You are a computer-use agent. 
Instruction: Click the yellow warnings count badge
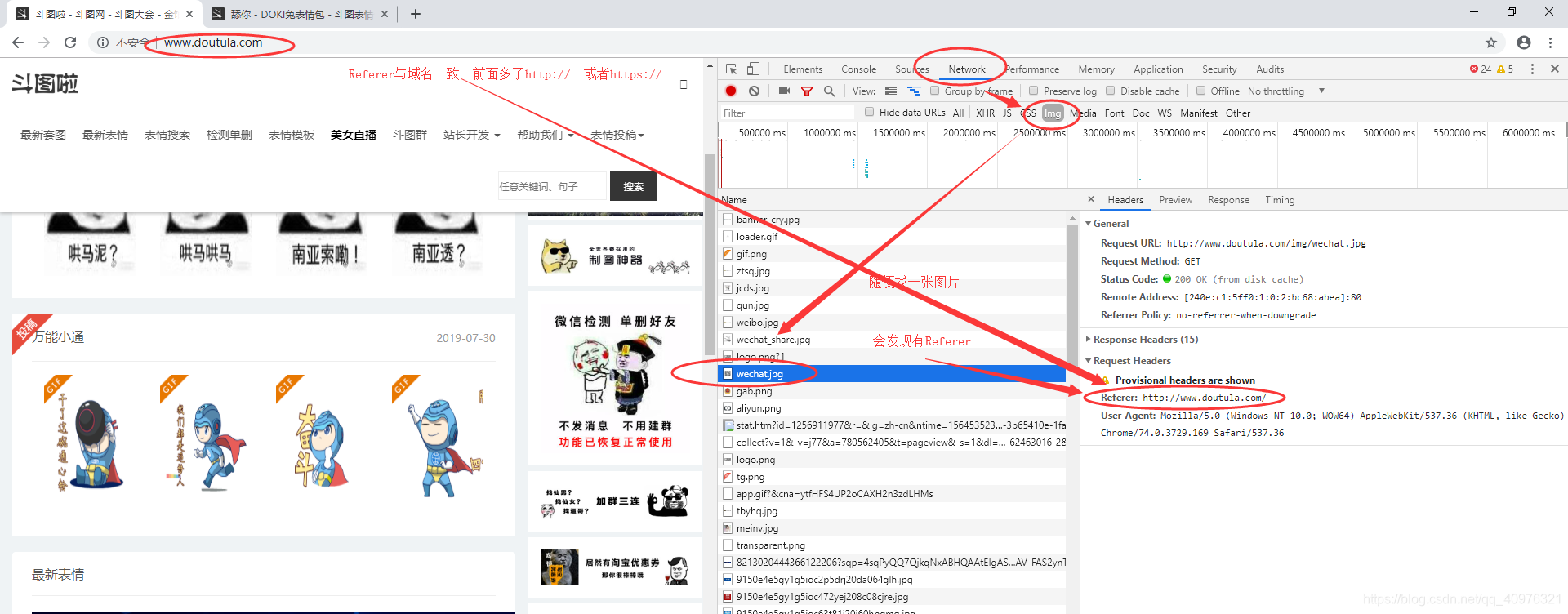point(1505,69)
